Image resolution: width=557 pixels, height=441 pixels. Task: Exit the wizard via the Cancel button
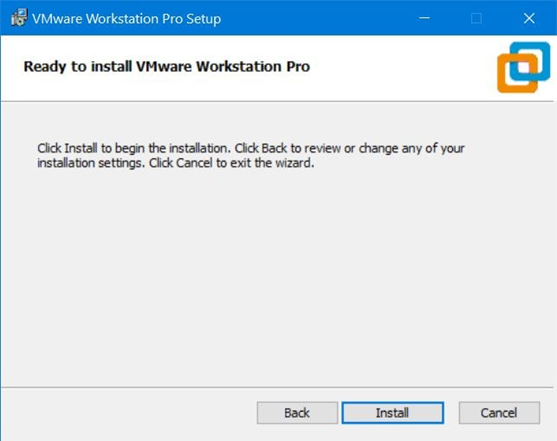(x=499, y=413)
